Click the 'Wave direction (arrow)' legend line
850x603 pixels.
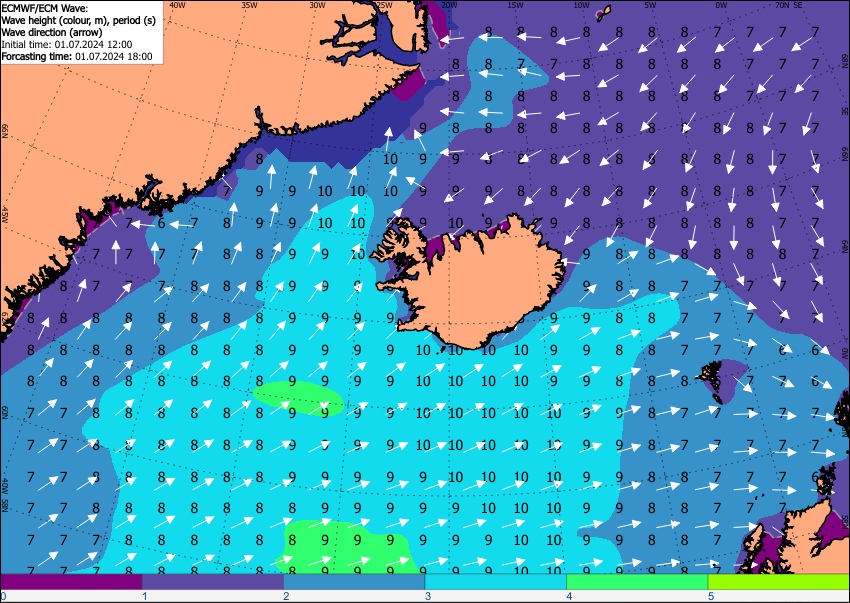(x=51, y=32)
